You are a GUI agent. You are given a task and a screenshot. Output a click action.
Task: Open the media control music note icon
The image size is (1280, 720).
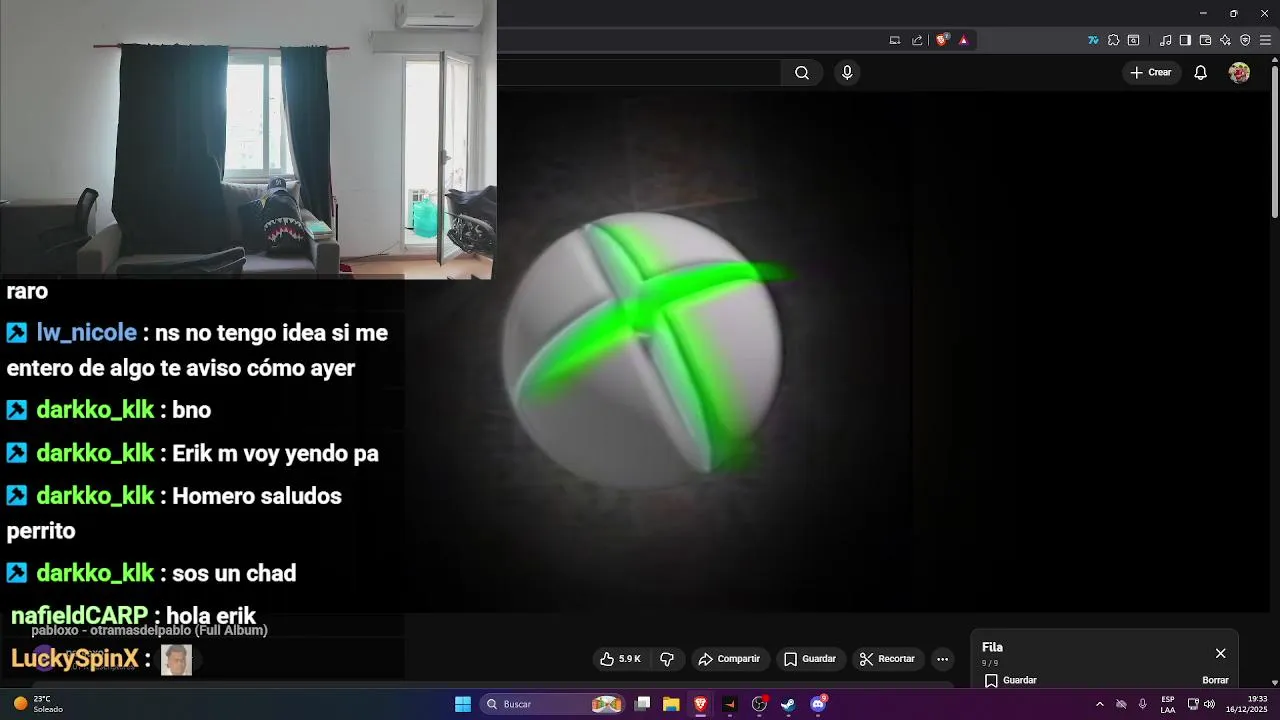(1165, 40)
